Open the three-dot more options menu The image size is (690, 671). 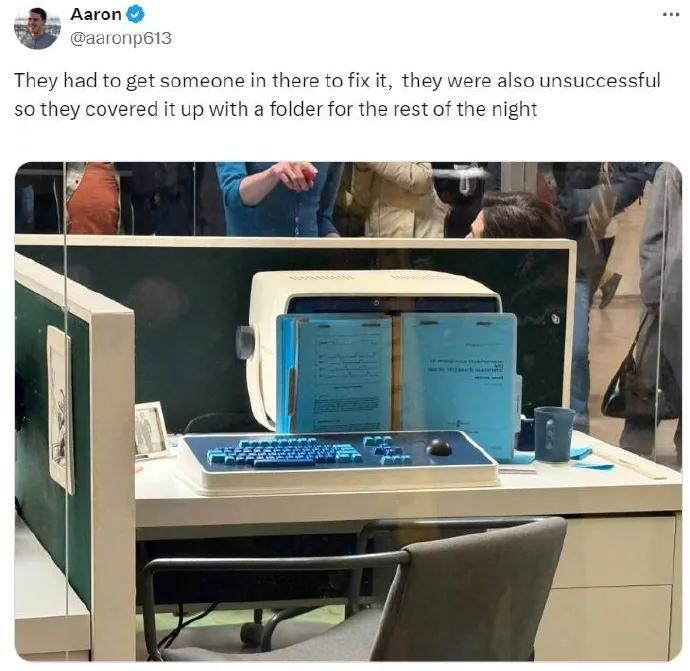[671, 14]
